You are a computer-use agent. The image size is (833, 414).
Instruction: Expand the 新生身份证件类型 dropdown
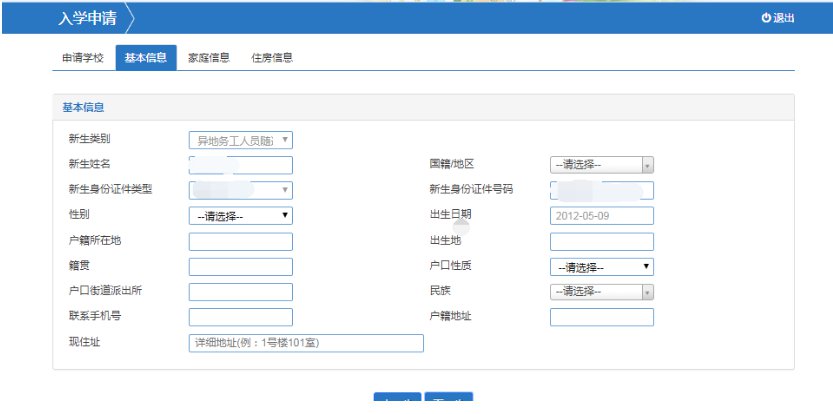(x=240, y=190)
